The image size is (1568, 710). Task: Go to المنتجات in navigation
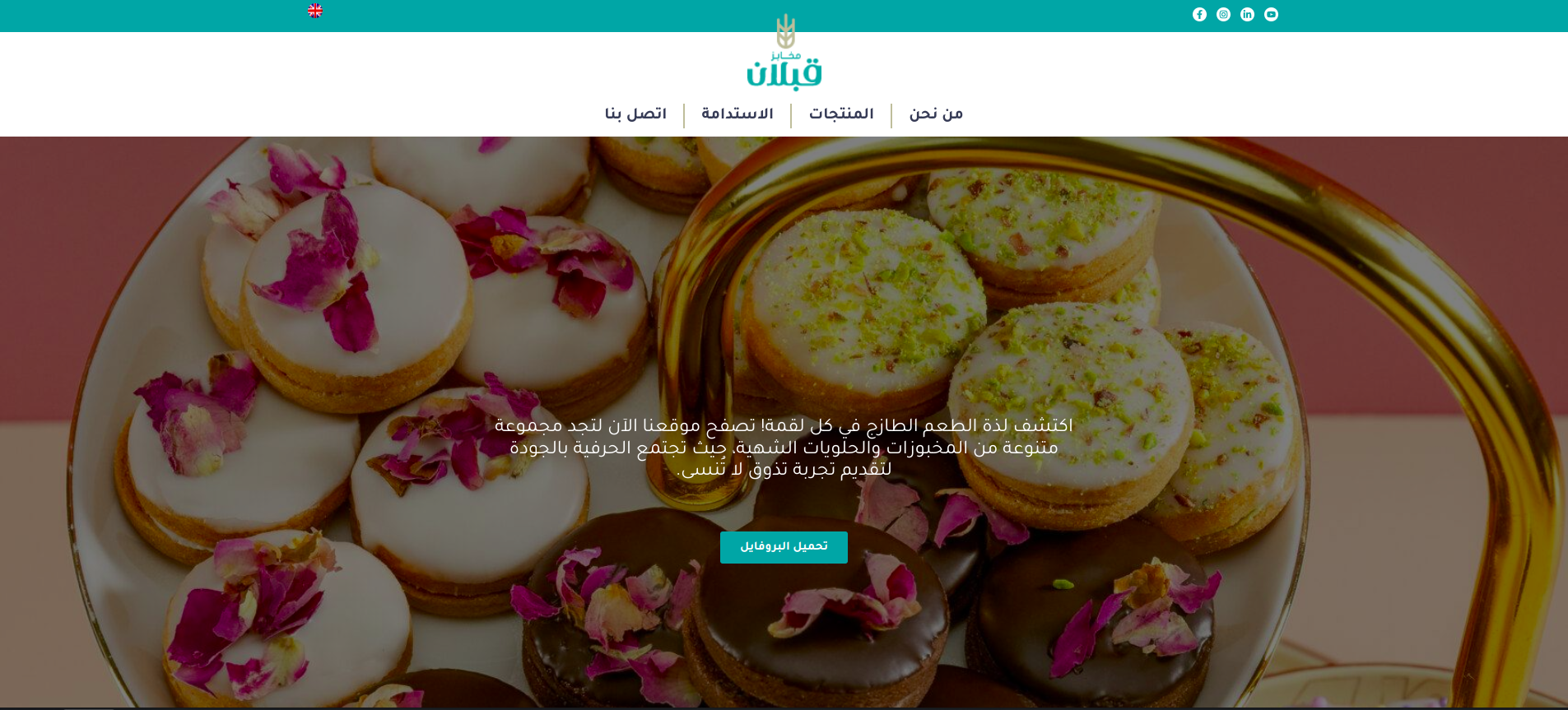click(841, 114)
